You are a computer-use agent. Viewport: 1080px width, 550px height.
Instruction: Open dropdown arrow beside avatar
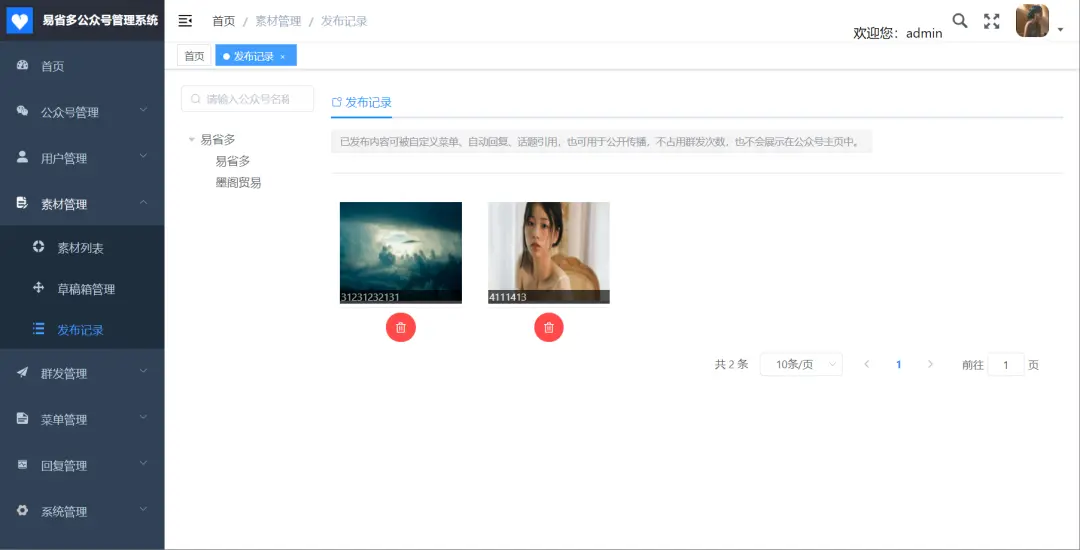1061,30
